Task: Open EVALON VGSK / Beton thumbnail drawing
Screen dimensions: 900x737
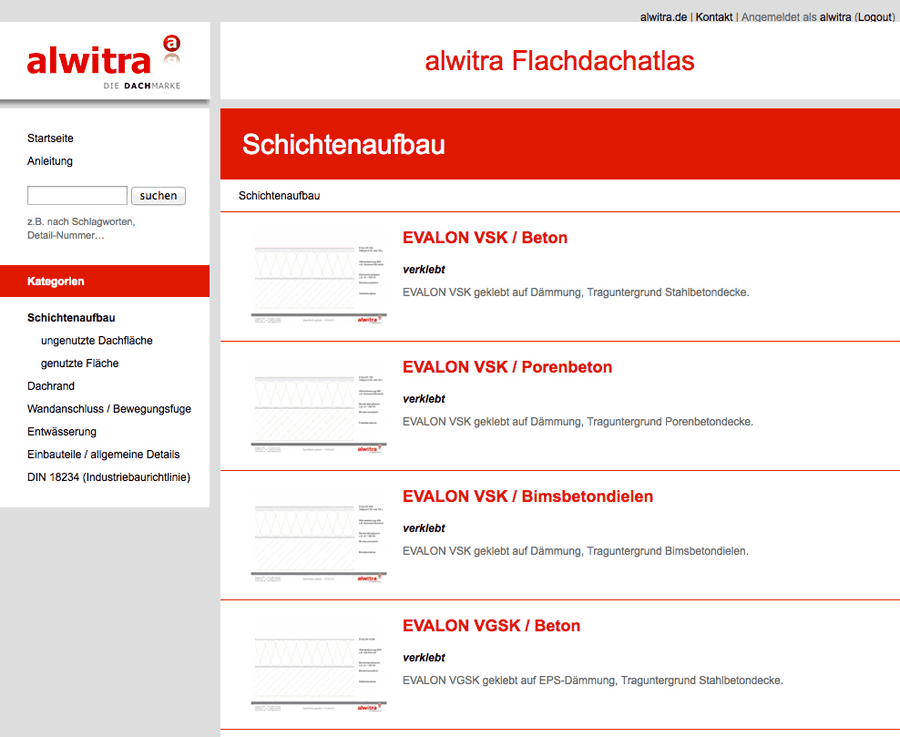Action: click(x=319, y=666)
